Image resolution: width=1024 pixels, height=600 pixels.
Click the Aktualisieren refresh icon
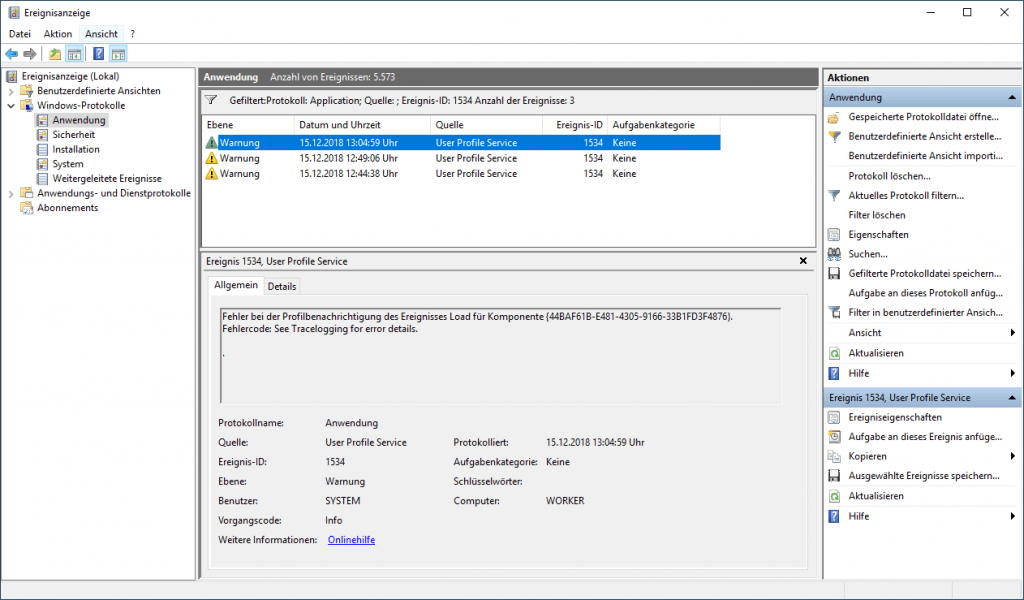[833, 352]
